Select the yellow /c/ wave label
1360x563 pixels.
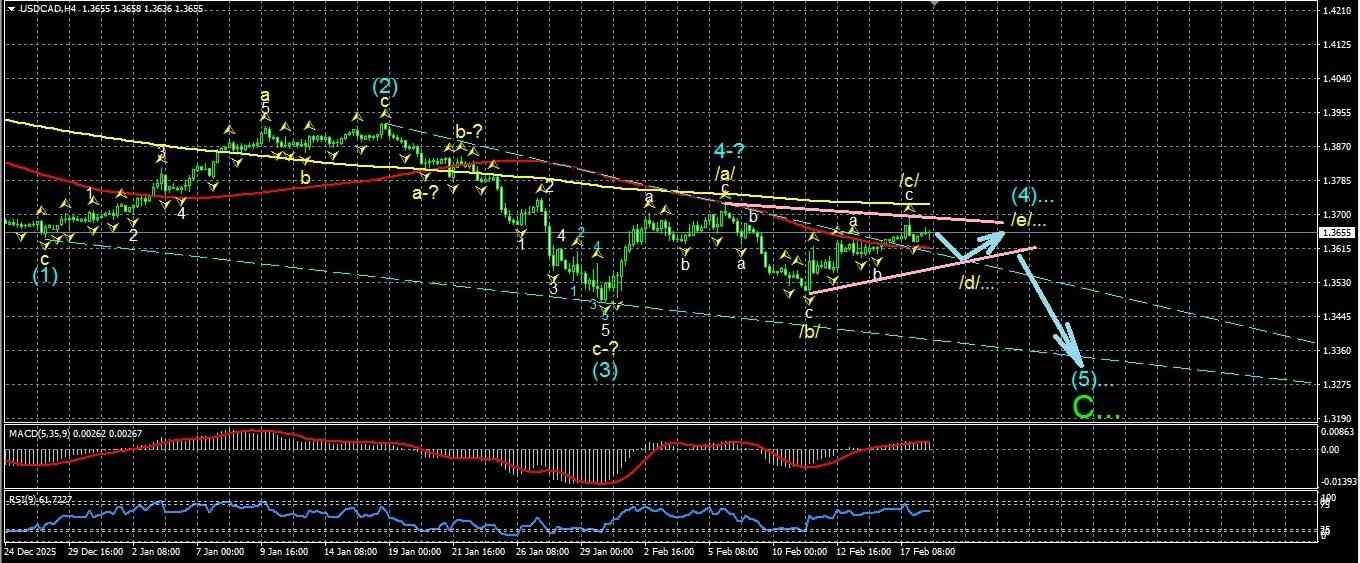pos(909,180)
